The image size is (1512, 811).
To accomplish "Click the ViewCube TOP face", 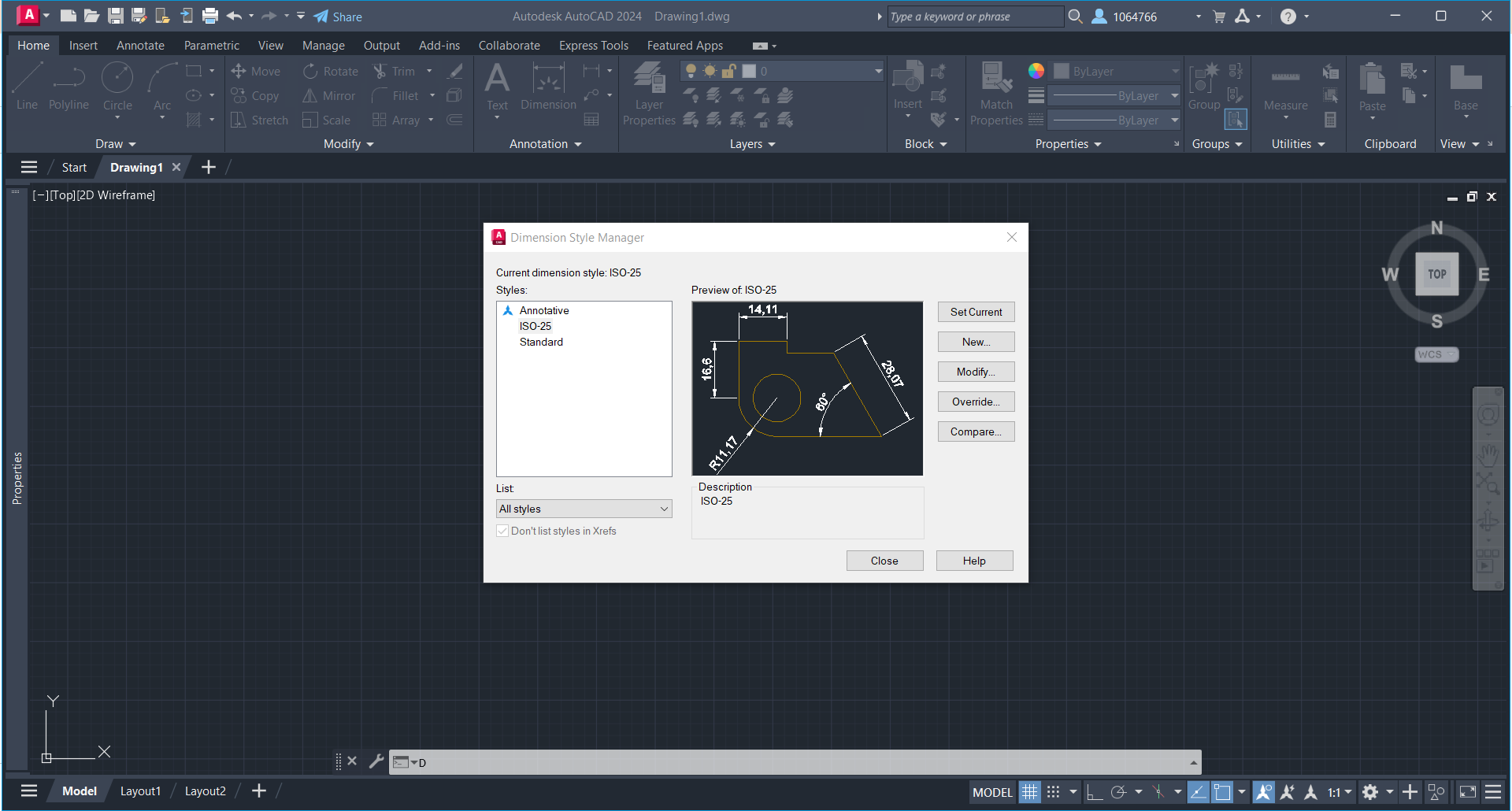I will [1436, 274].
